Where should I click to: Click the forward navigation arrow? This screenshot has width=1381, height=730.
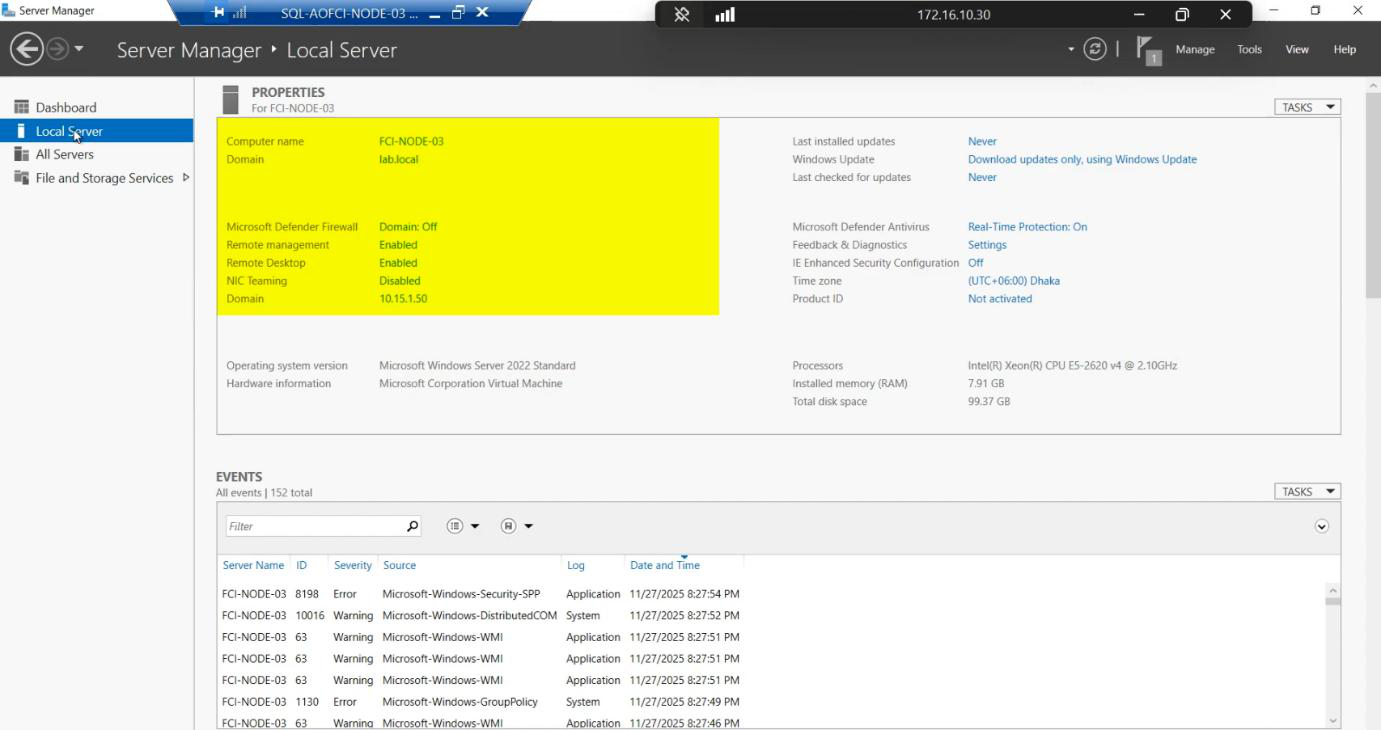coord(57,49)
